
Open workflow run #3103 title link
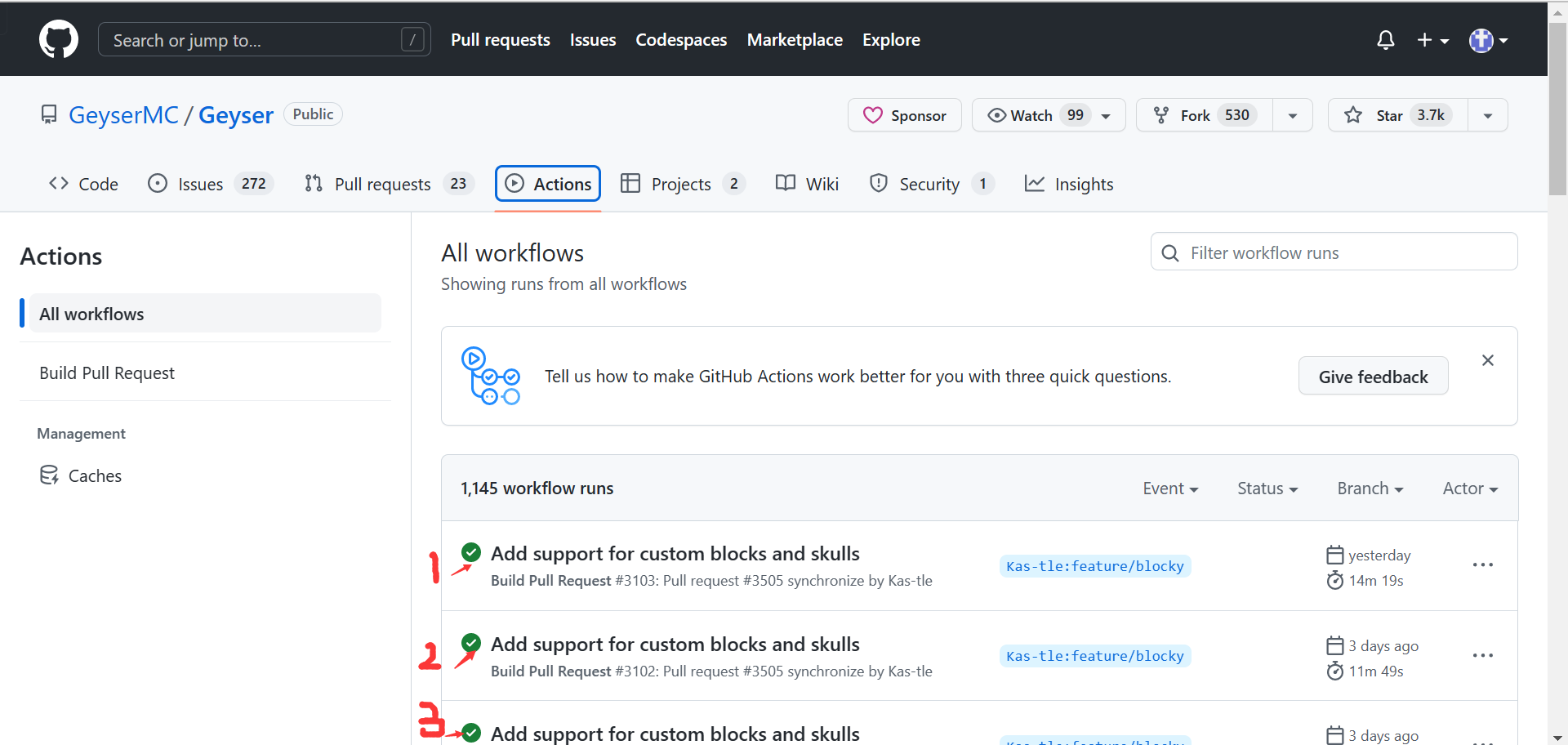[675, 553]
